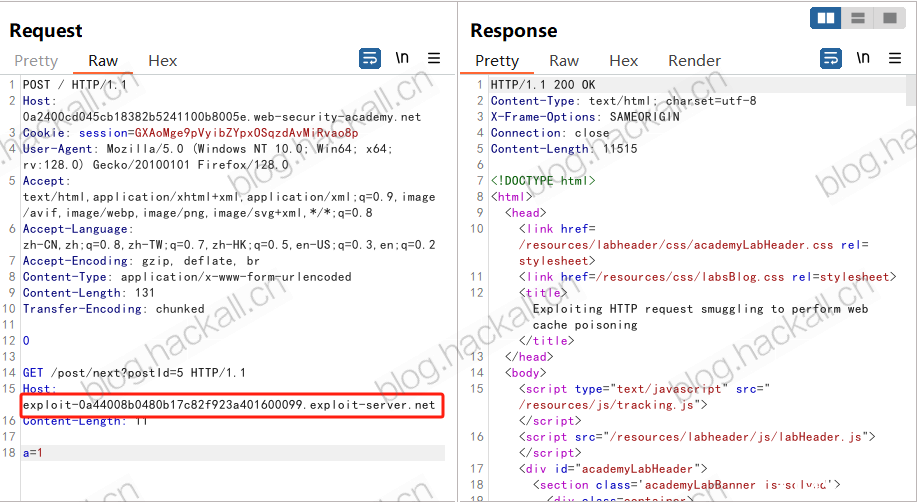917x502 pixels.
Task: Open Request pane hamburger options menu
Action: coord(434,58)
